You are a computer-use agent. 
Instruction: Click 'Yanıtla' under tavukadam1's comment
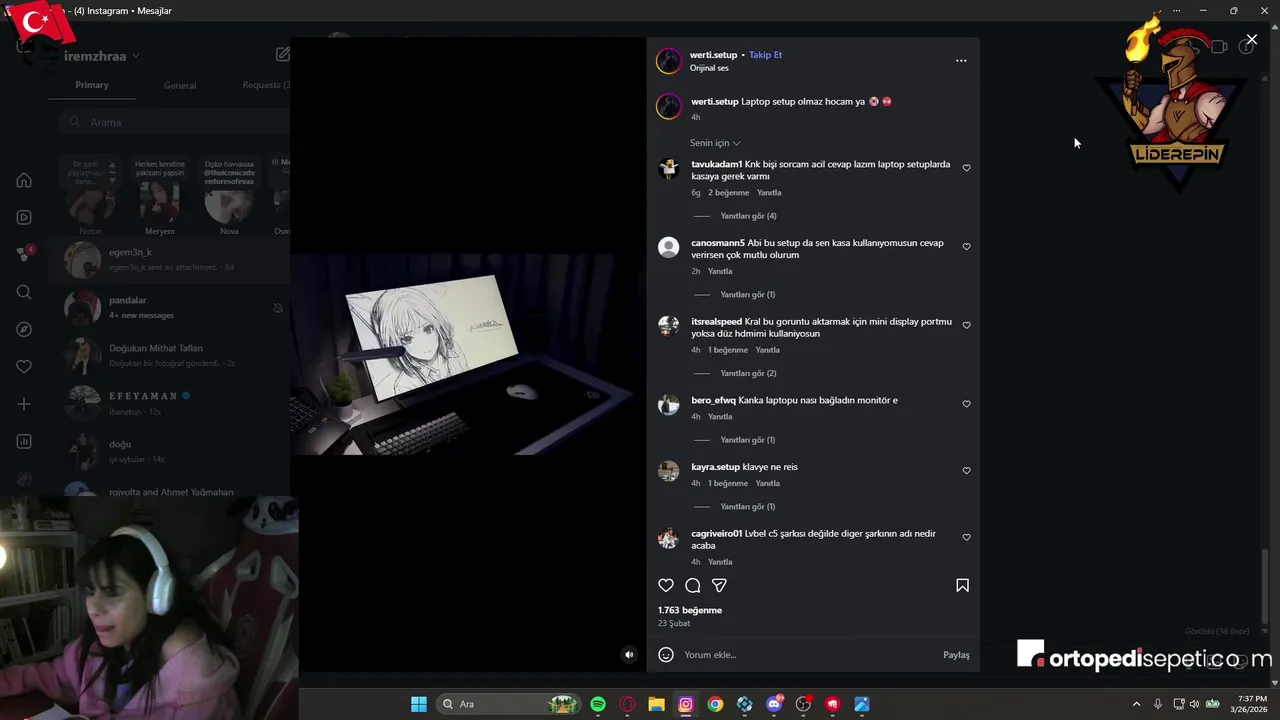pos(769,193)
